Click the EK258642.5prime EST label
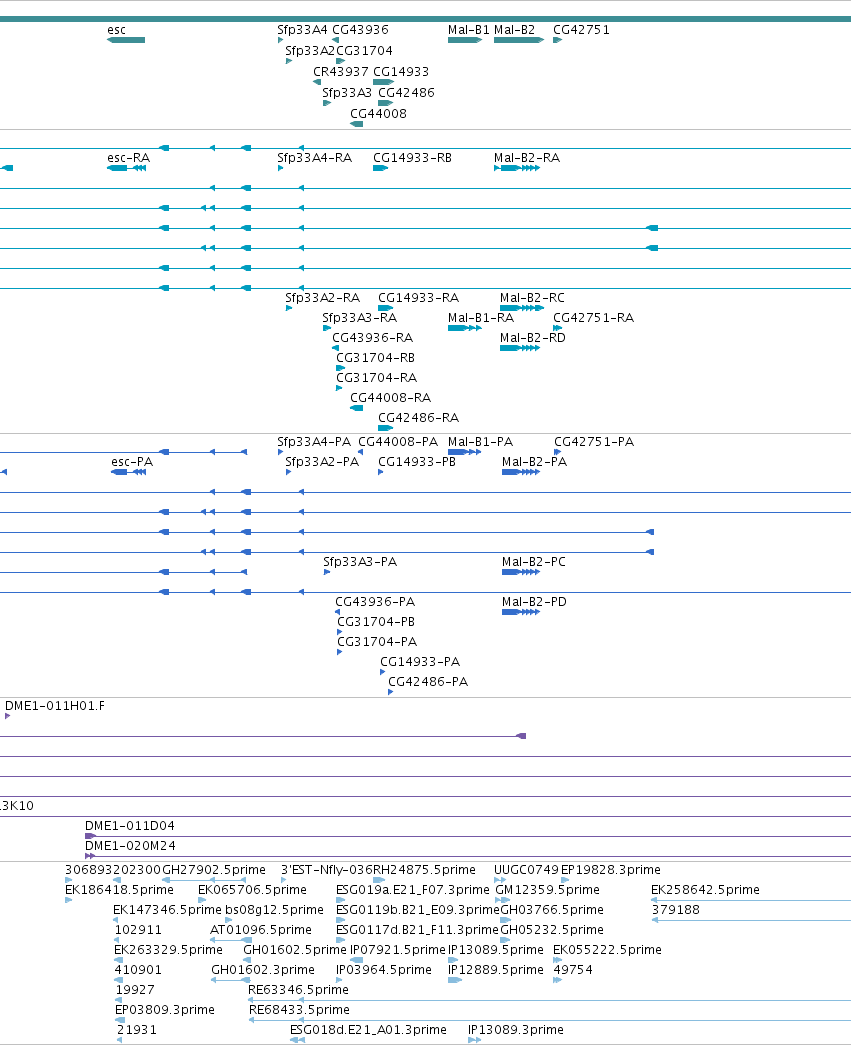This screenshot has width=851, height=1045. point(705,889)
